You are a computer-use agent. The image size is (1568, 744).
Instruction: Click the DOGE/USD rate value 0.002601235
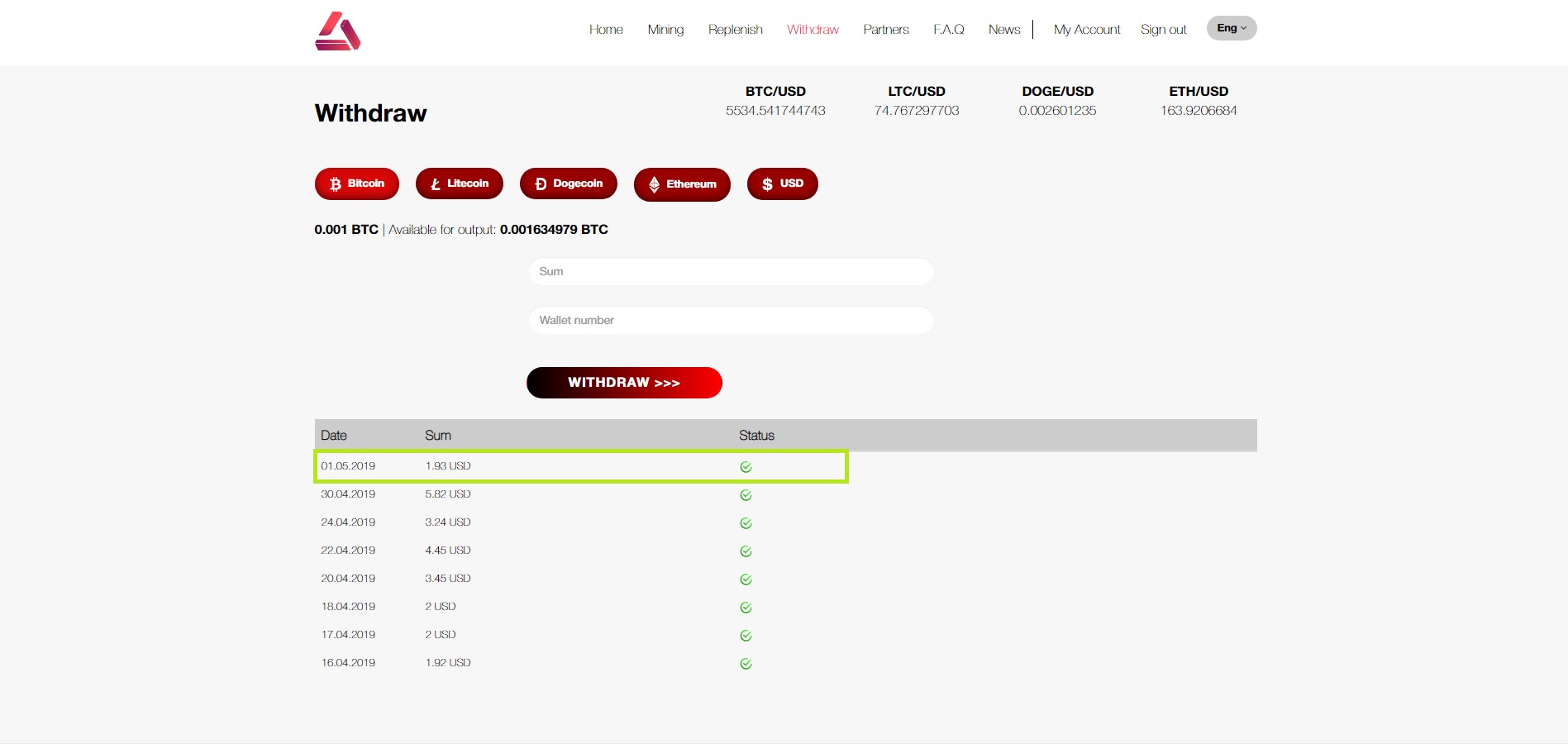coord(1057,111)
